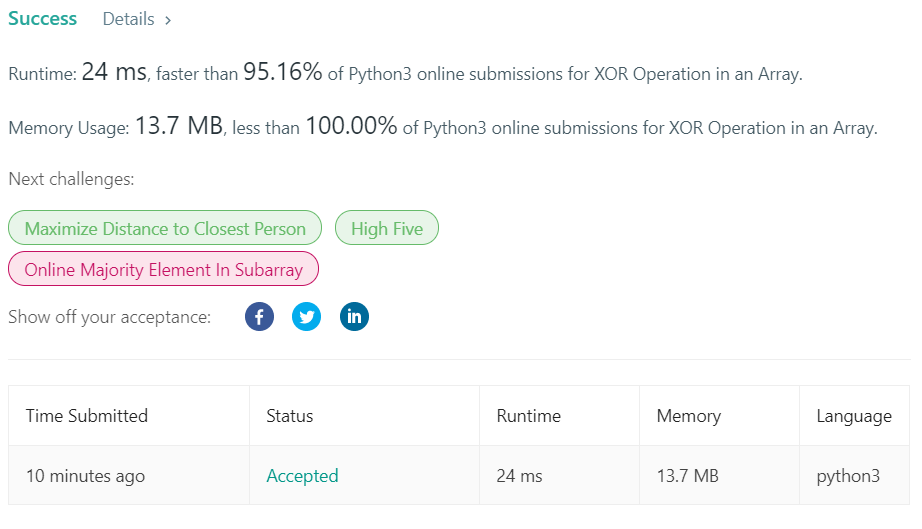Click the 24 ms runtime table cell
922x529 pixels.
click(x=519, y=476)
